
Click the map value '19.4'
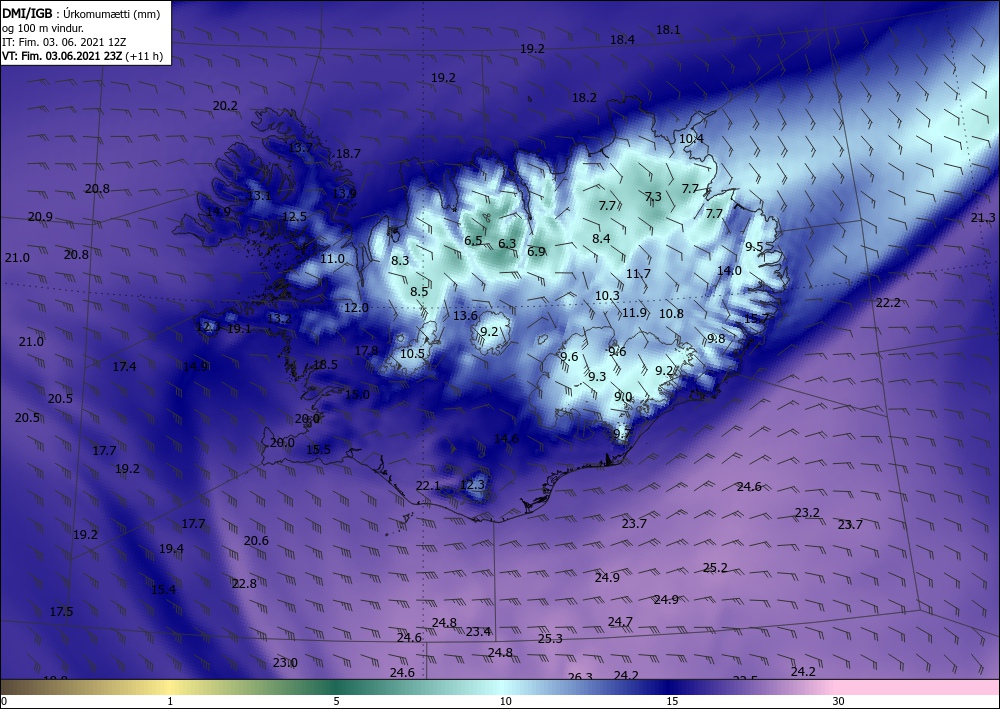pyautogui.click(x=172, y=549)
